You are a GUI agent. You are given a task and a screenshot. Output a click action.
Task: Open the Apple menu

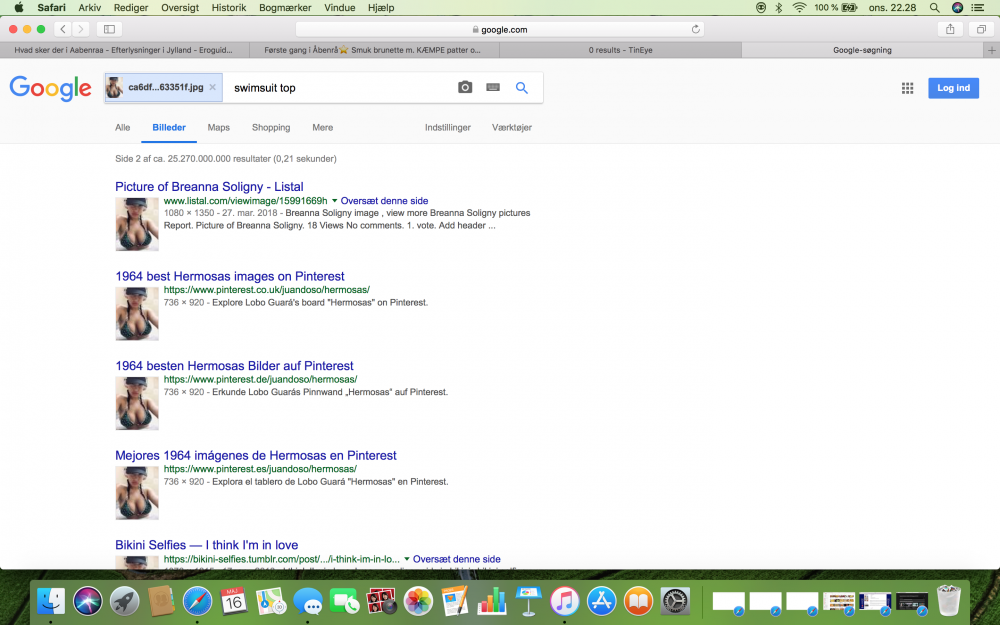tap(18, 8)
